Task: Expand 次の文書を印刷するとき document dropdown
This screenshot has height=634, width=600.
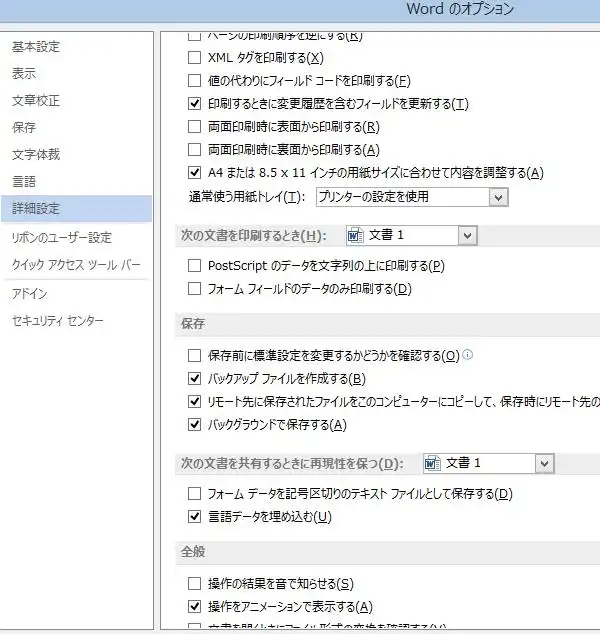Action: (467, 235)
